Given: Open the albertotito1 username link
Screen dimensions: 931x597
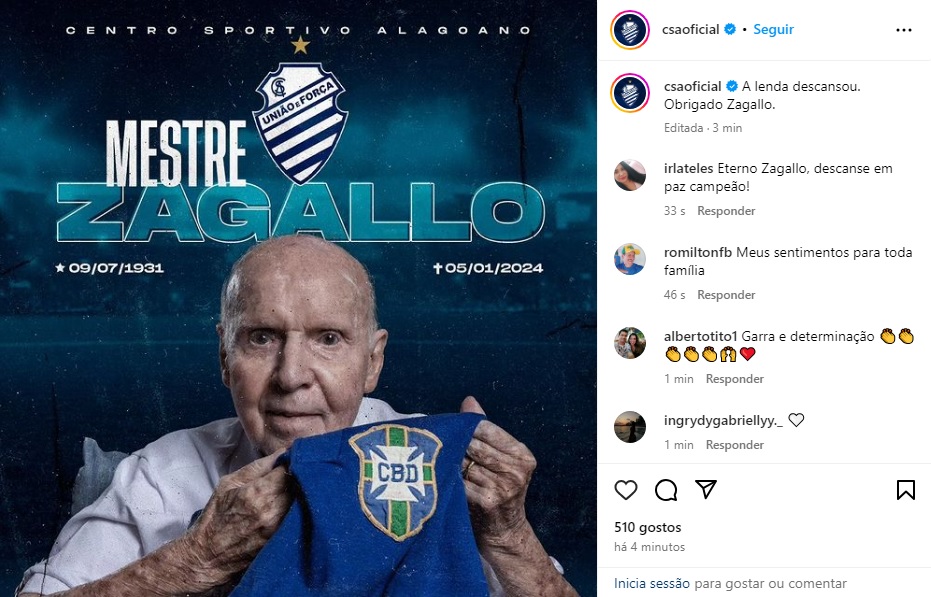Looking at the screenshot, I should click(700, 336).
